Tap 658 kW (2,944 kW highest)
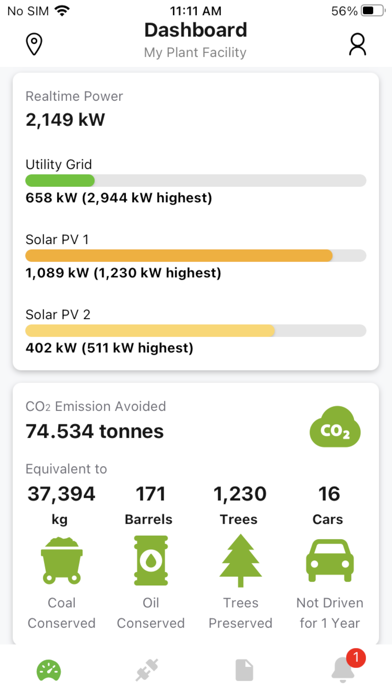This screenshot has height=696, width=392. point(119,198)
